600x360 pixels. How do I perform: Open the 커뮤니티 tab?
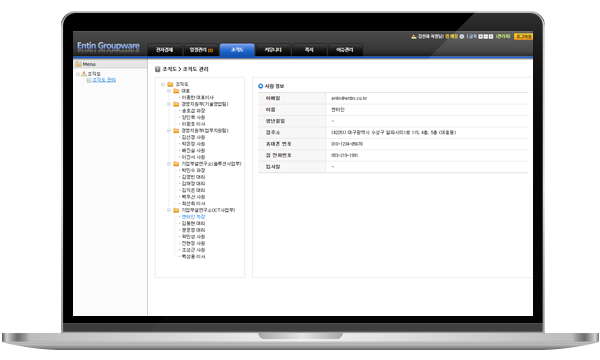273,50
